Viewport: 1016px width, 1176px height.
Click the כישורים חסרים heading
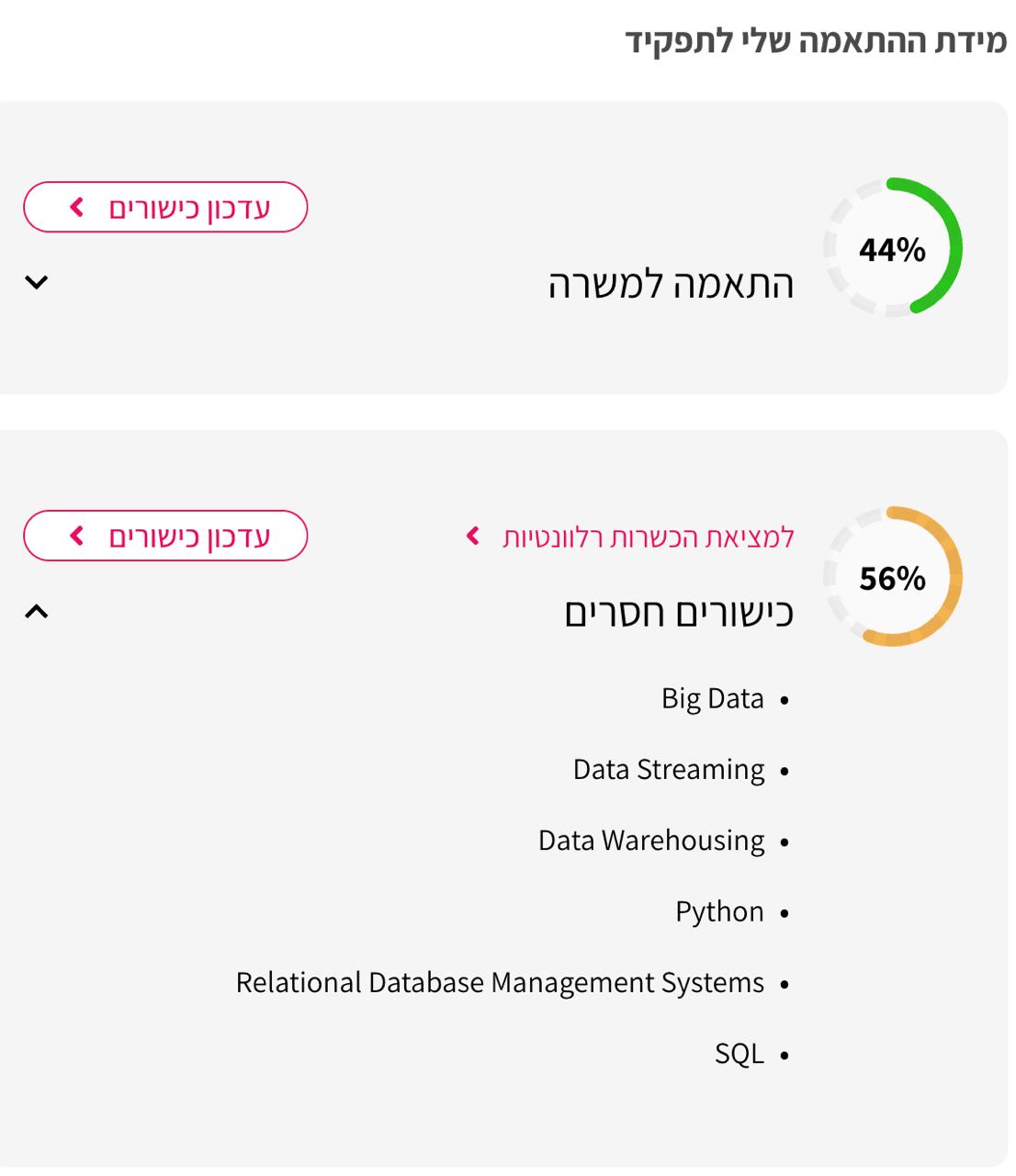point(678,612)
